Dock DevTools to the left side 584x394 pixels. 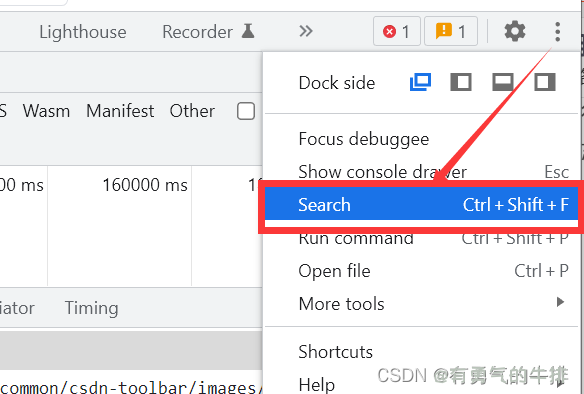[x=461, y=82]
